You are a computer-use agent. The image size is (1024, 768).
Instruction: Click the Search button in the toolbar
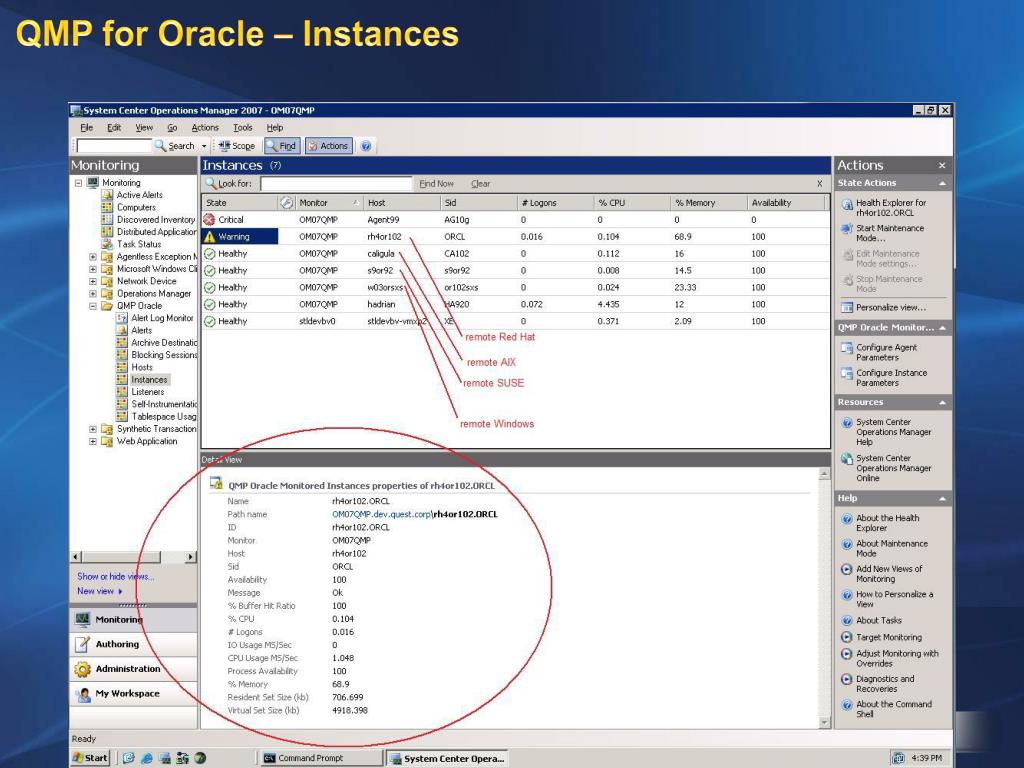pyautogui.click(x=174, y=146)
